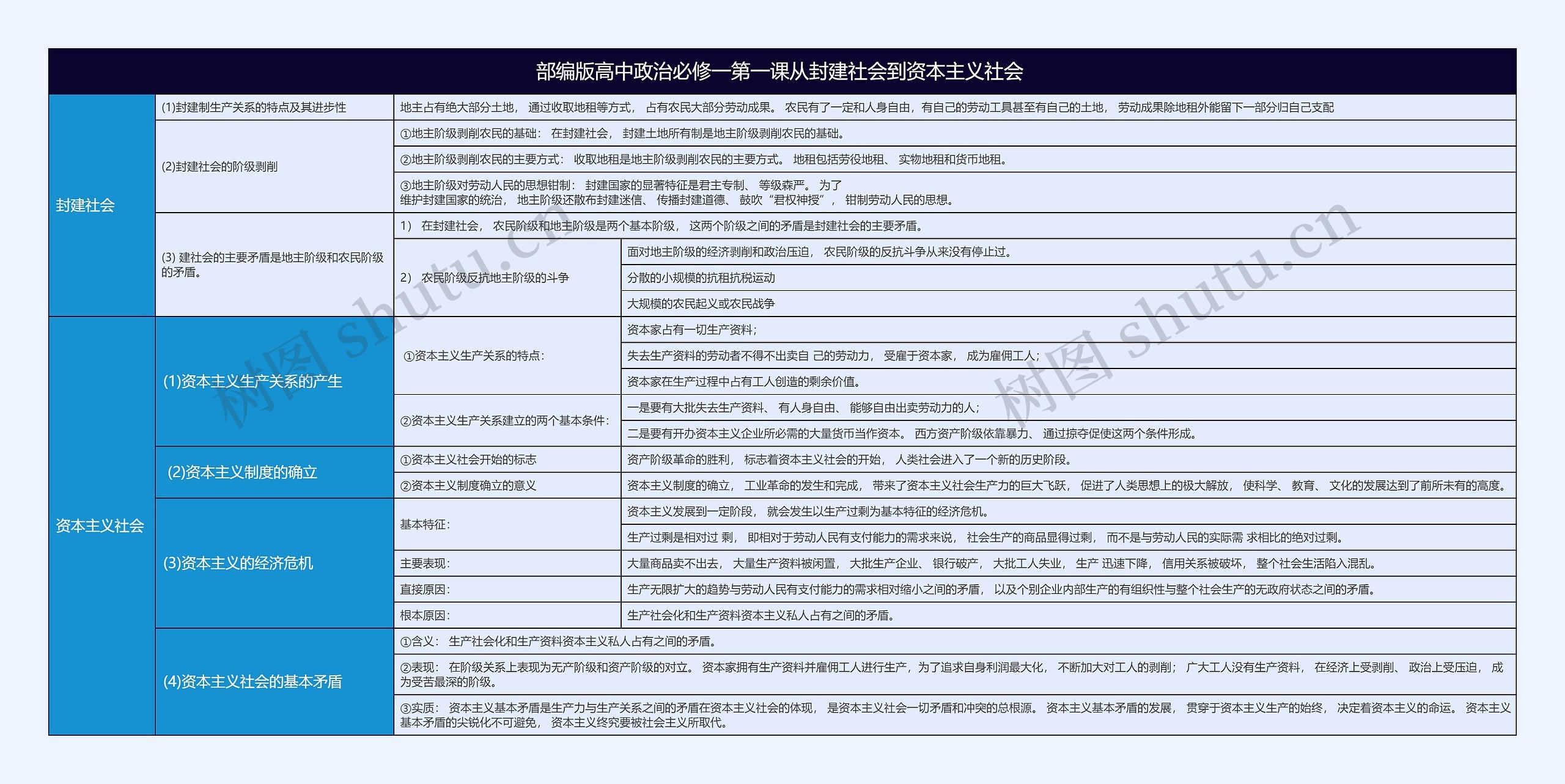Select the 失去生产资料的劳动者 row

1069,356
